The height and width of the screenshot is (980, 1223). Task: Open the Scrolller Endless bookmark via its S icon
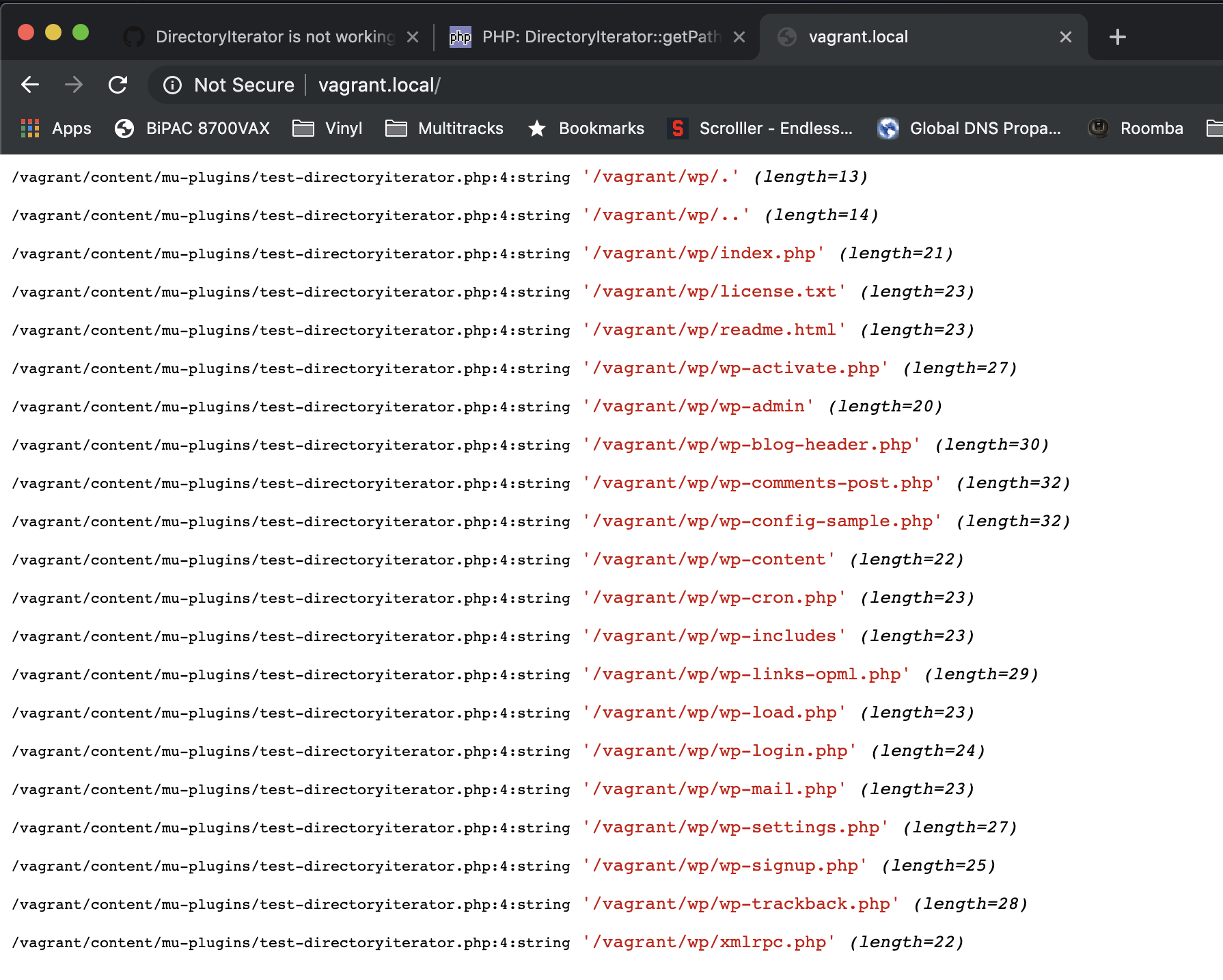coord(677,128)
